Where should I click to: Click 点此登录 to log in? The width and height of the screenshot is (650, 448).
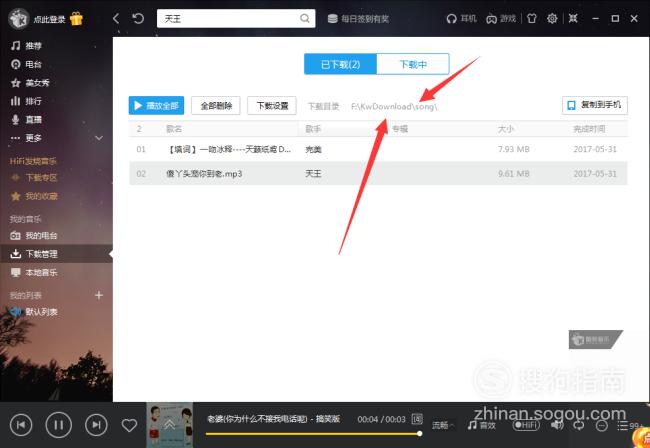(49, 19)
